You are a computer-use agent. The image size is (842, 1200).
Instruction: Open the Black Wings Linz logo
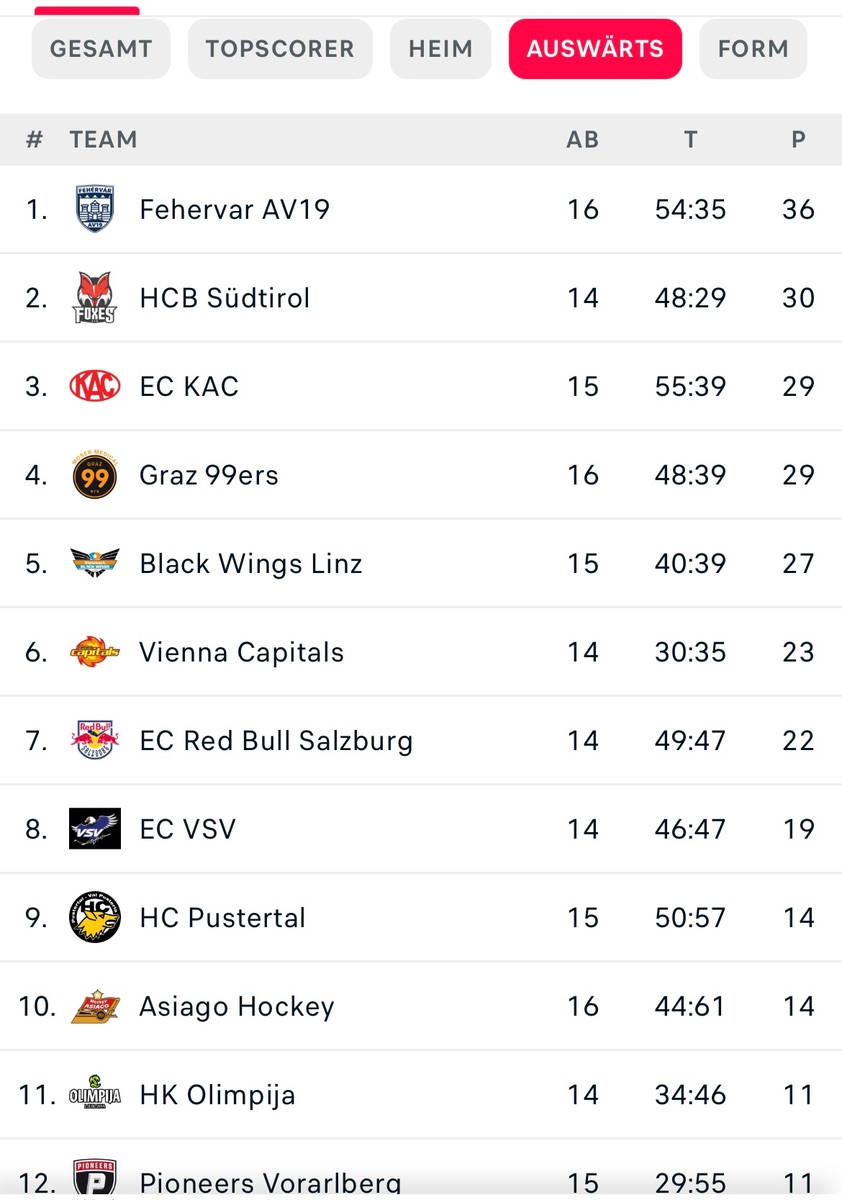[x=95, y=563]
